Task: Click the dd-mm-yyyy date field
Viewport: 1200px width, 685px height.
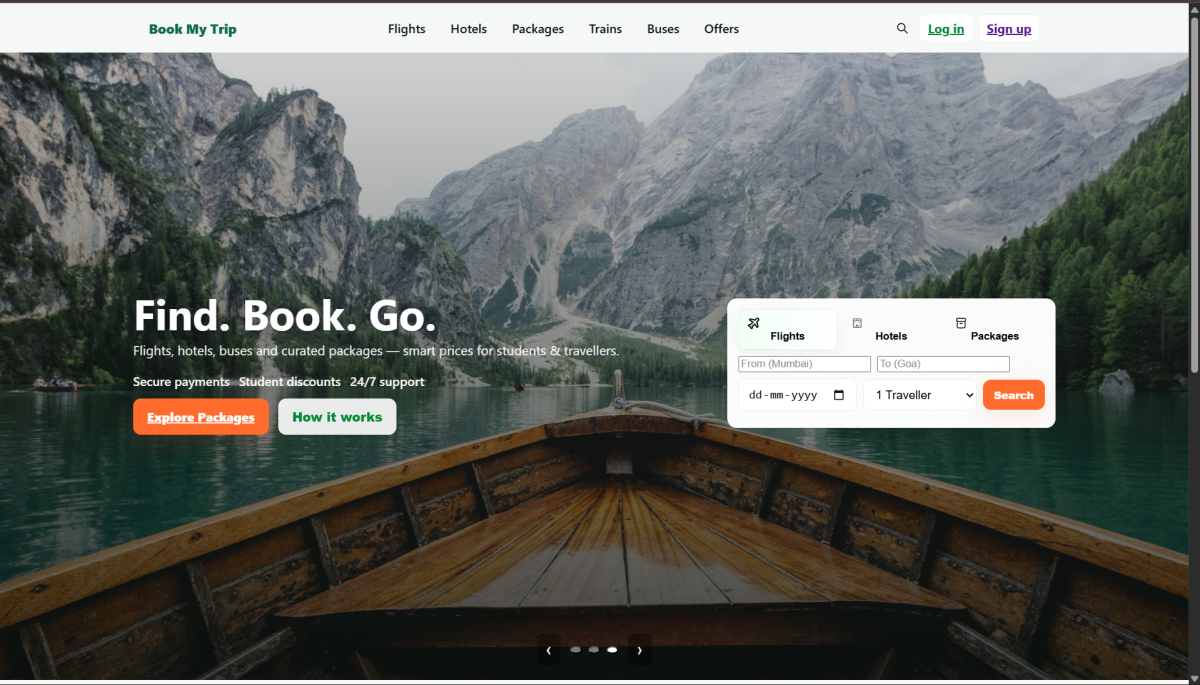Action: (785, 395)
